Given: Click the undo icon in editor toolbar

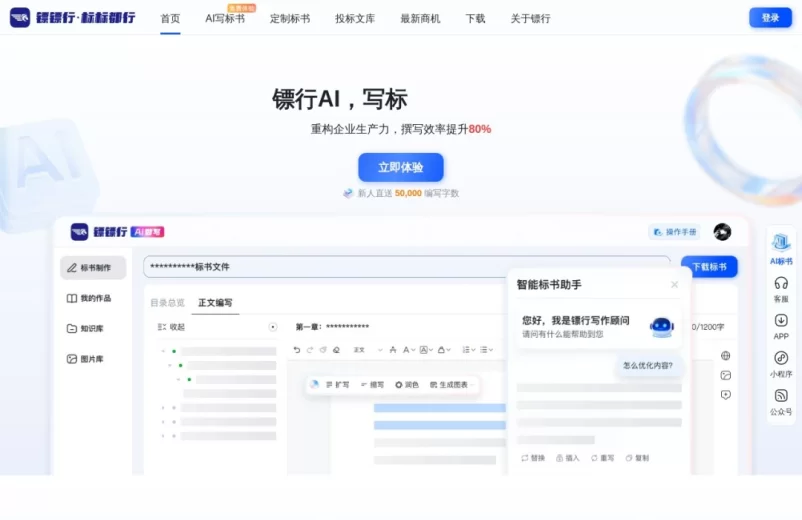Looking at the screenshot, I should click(x=297, y=350).
